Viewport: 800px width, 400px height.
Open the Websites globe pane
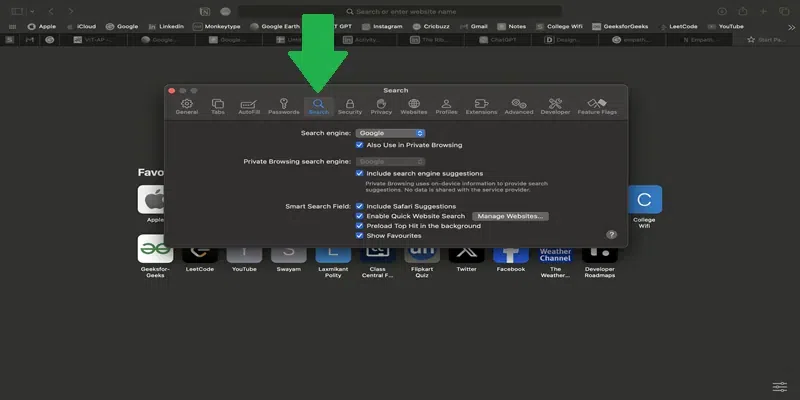coord(413,106)
